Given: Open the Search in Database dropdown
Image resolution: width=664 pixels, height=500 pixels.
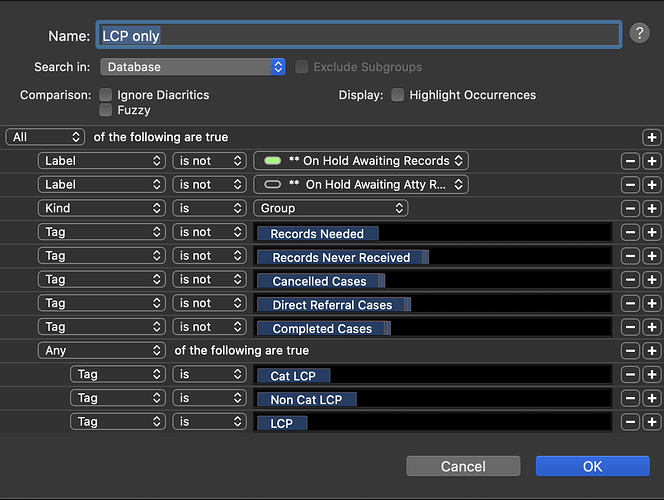Looking at the screenshot, I should point(193,67).
